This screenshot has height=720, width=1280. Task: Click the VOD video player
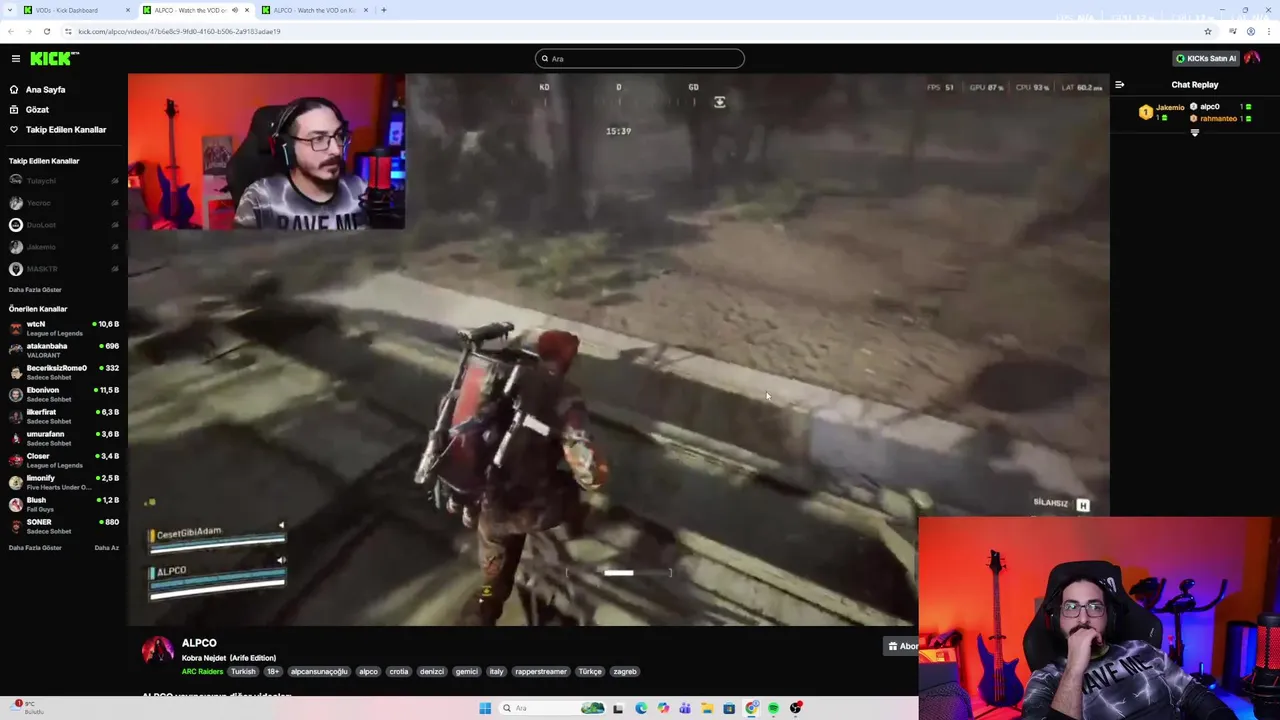pos(618,349)
